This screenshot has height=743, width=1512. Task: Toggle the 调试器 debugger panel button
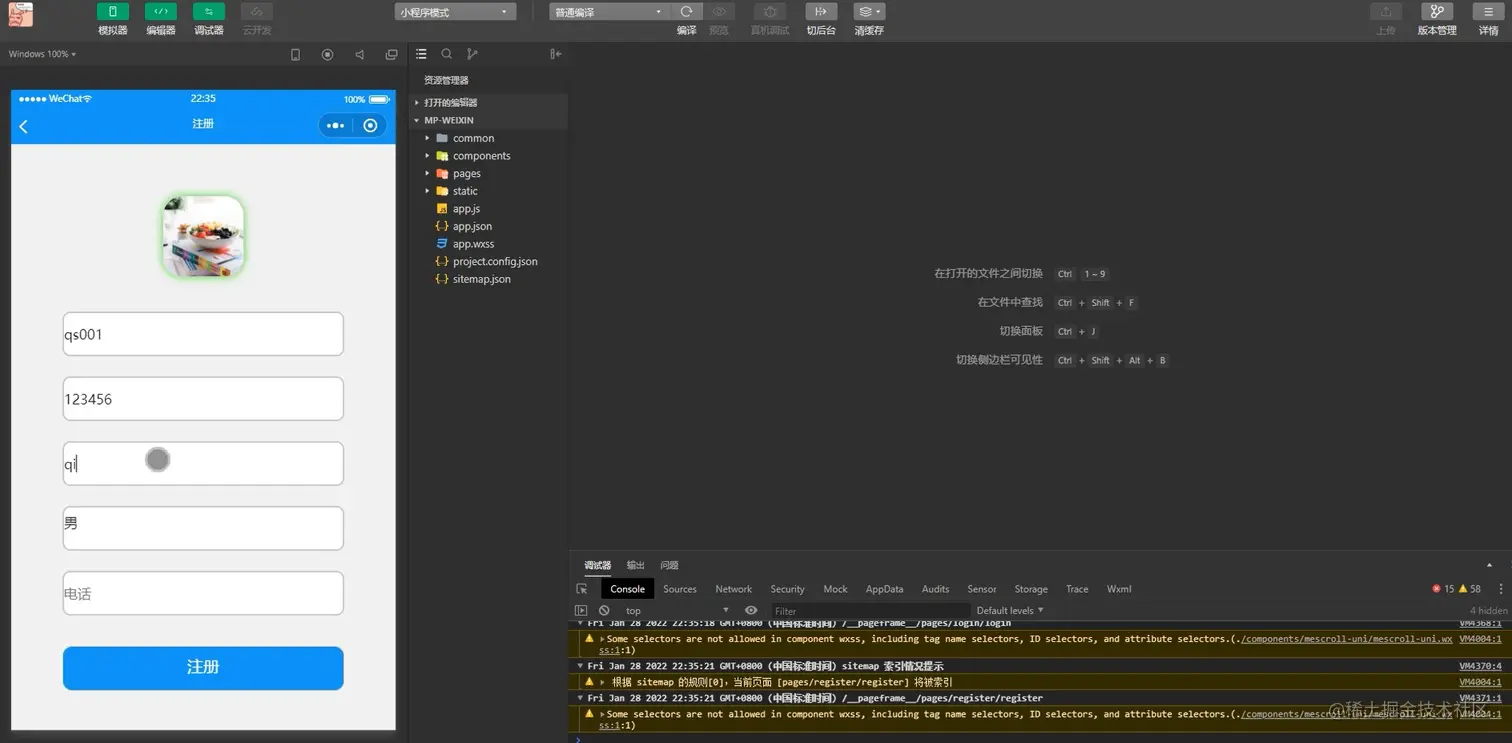[x=208, y=12]
